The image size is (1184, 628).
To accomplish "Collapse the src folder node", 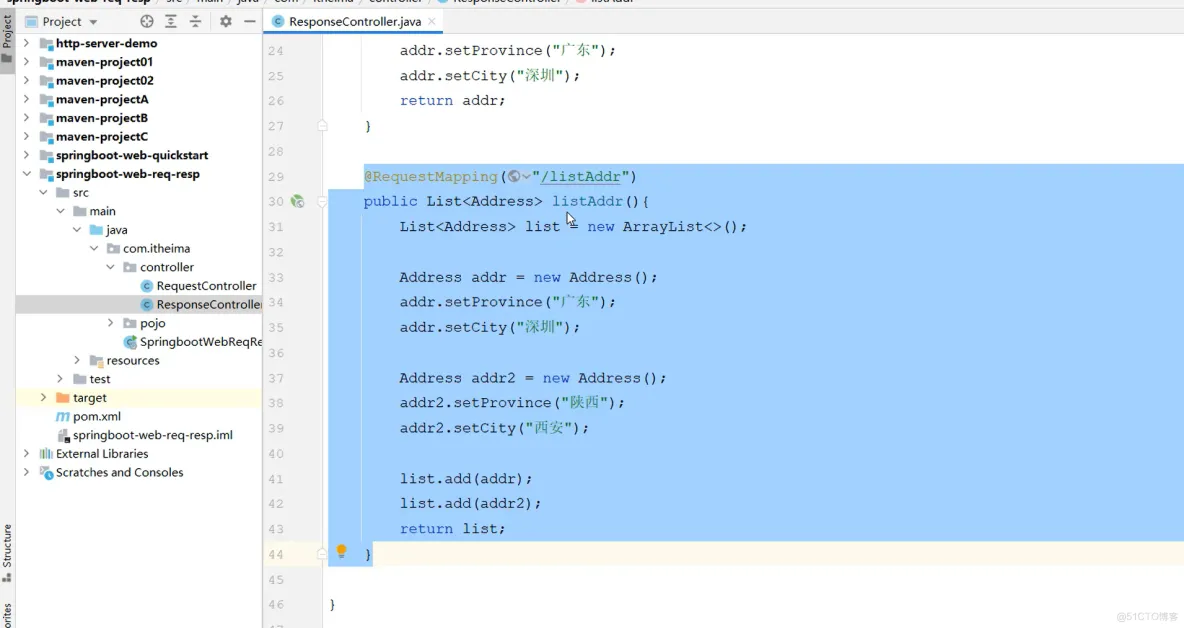I will coord(42,192).
